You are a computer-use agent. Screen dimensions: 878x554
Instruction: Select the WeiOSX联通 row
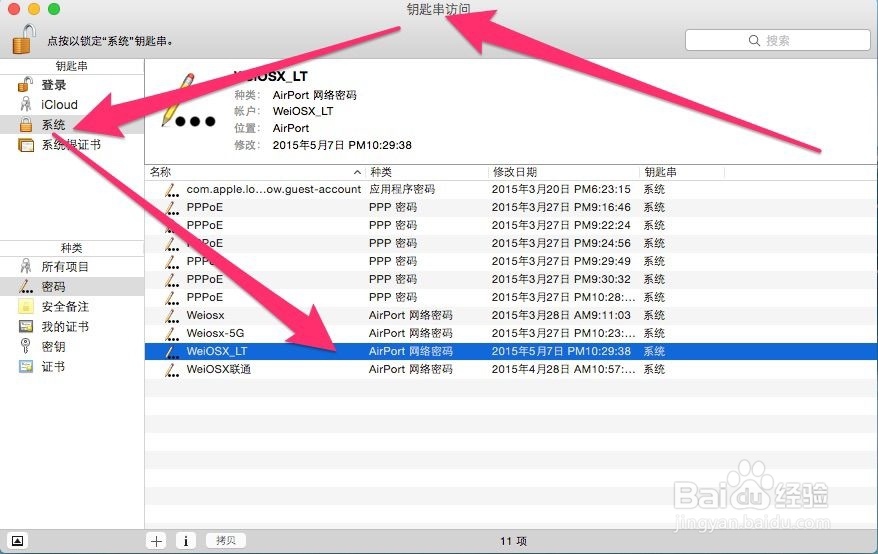[x=511, y=369]
